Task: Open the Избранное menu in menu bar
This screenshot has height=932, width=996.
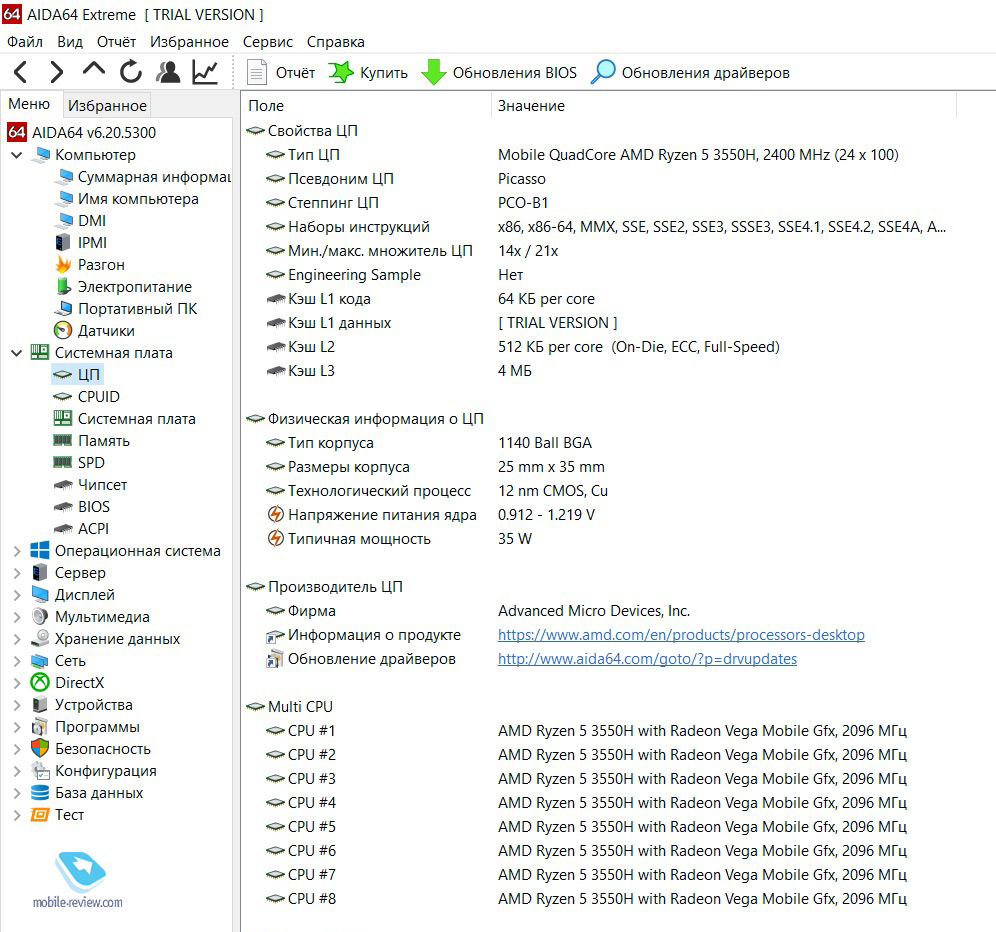Action: click(189, 42)
